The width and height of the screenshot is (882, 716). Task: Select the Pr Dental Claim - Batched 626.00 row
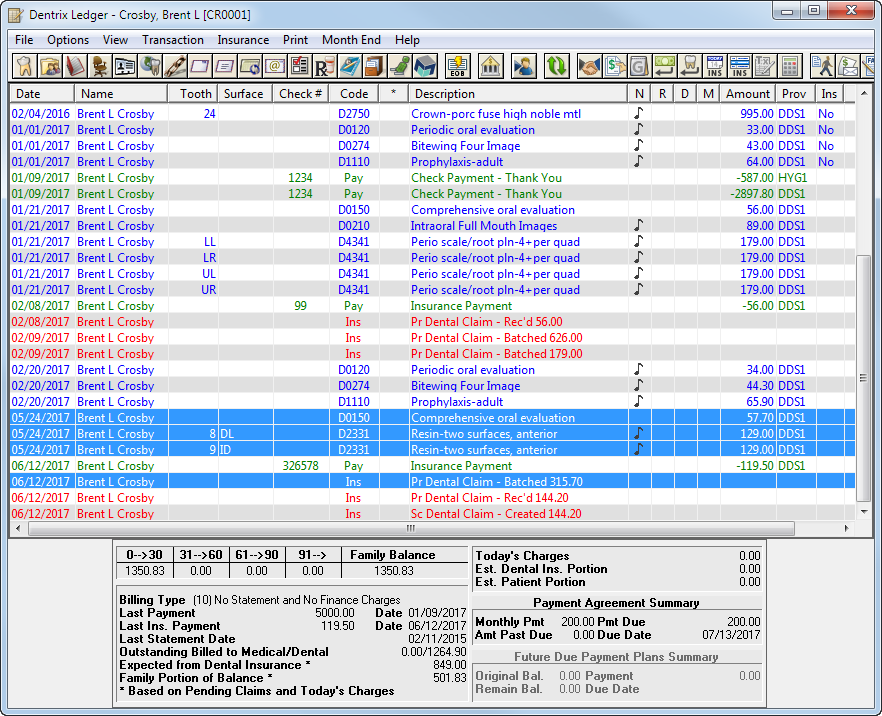433,337
